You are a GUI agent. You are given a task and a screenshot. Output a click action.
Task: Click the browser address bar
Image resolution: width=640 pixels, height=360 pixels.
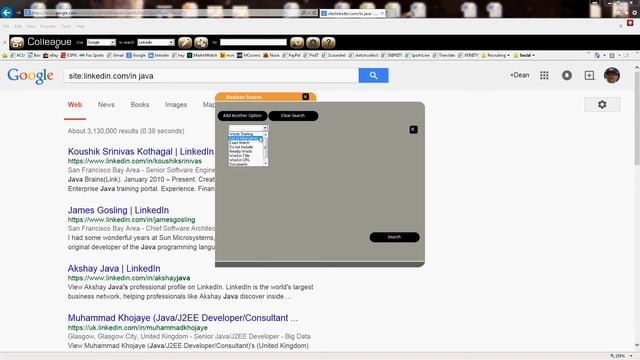(x=167, y=13)
